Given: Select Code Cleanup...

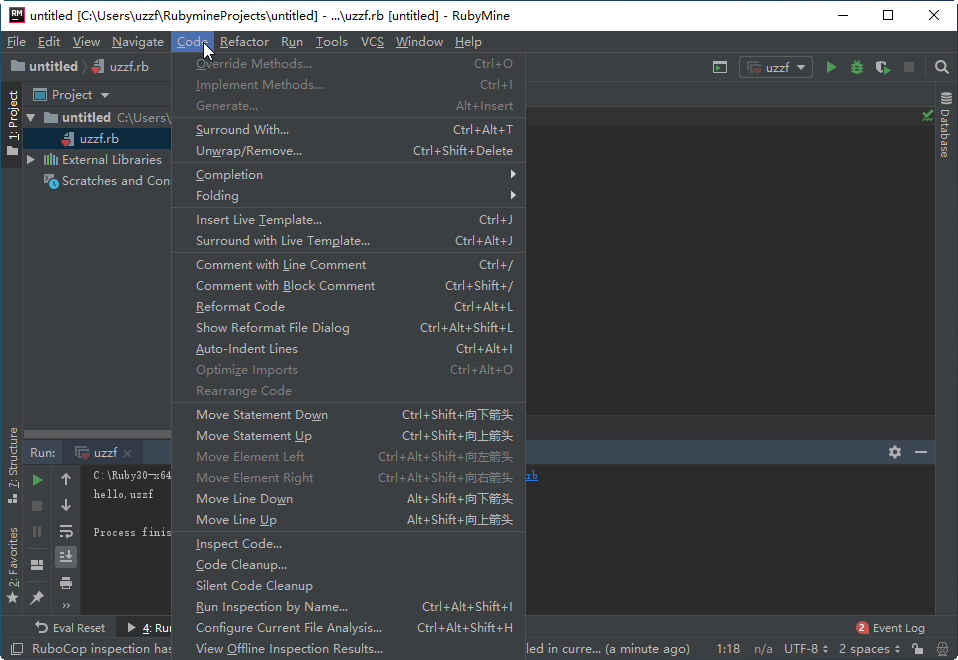Looking at the screenshot, I should [x=348, y=565].
